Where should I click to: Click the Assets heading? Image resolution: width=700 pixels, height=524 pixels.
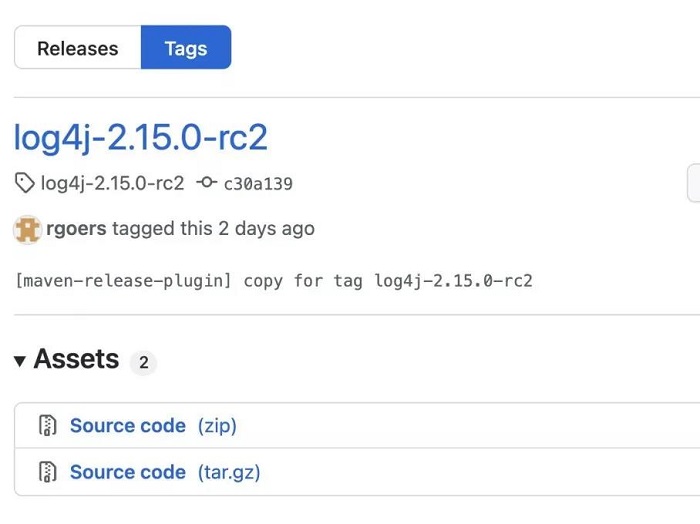[76, 359]
